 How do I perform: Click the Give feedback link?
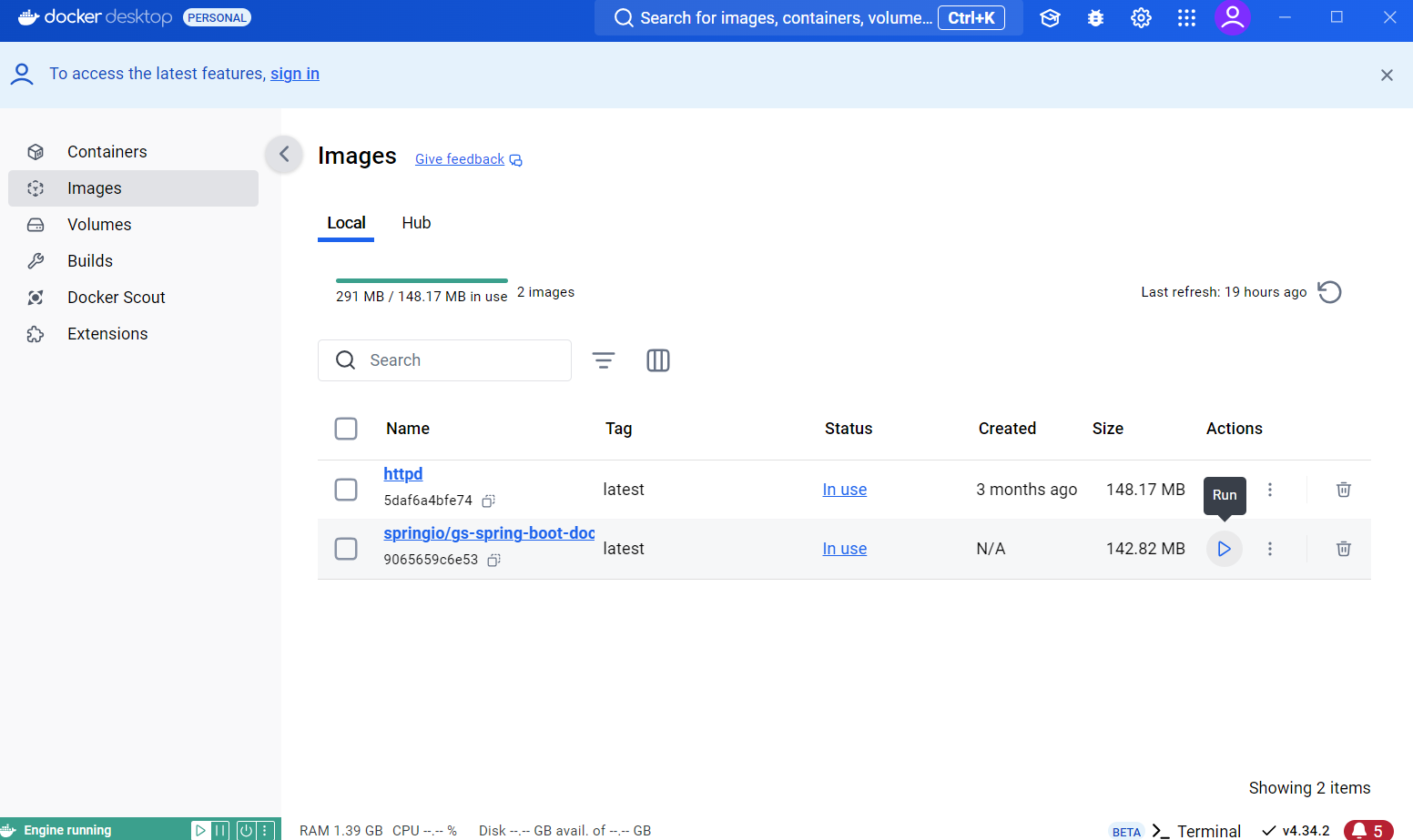tap(469, 159)
